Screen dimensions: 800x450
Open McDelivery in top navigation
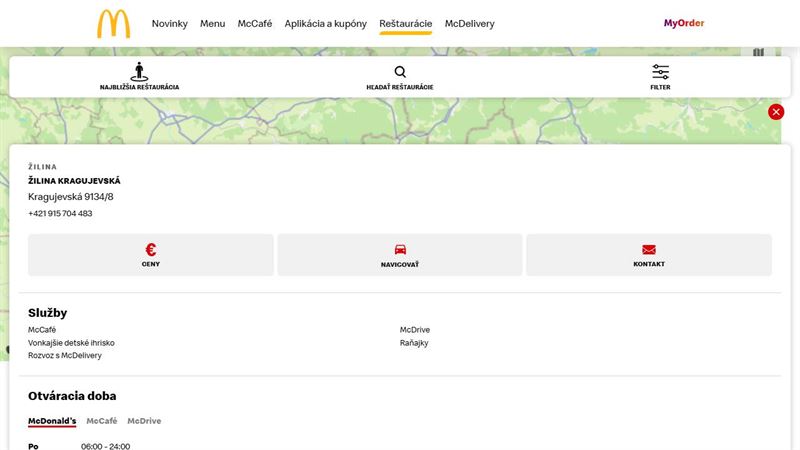point(469,23)
